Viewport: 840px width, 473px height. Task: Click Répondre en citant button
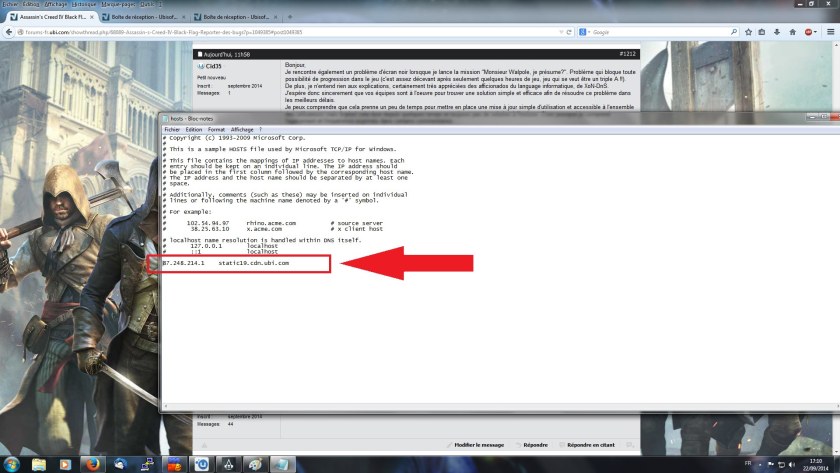click(x=587, y=445)
